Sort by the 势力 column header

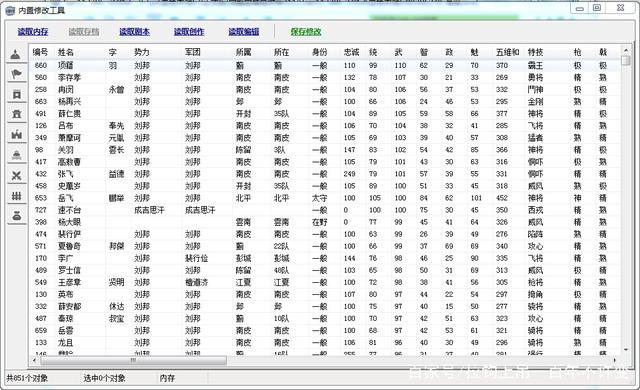click(x=142, y=52)
